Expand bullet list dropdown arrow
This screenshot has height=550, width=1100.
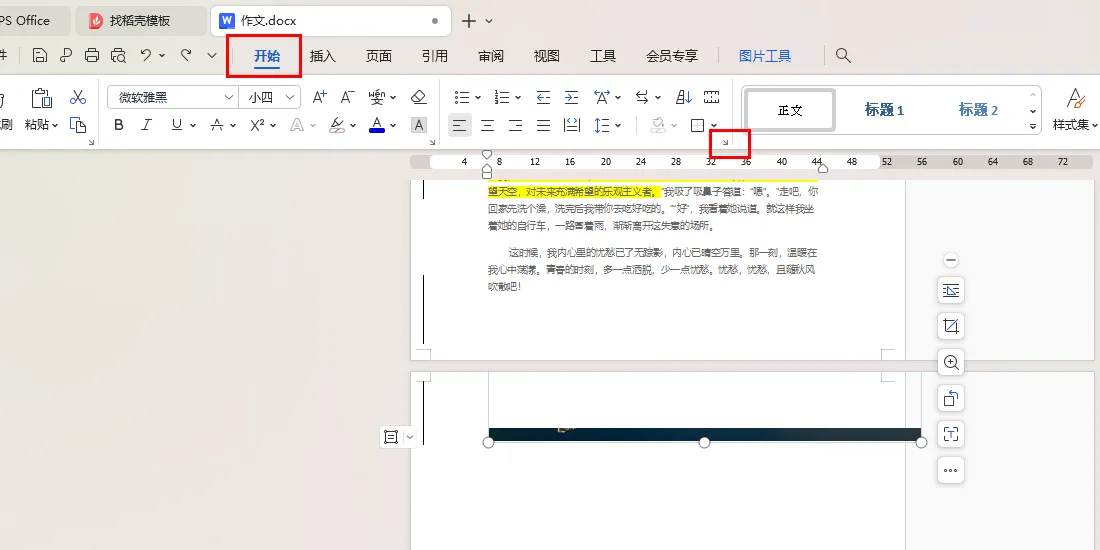click(x=478, y=98)
